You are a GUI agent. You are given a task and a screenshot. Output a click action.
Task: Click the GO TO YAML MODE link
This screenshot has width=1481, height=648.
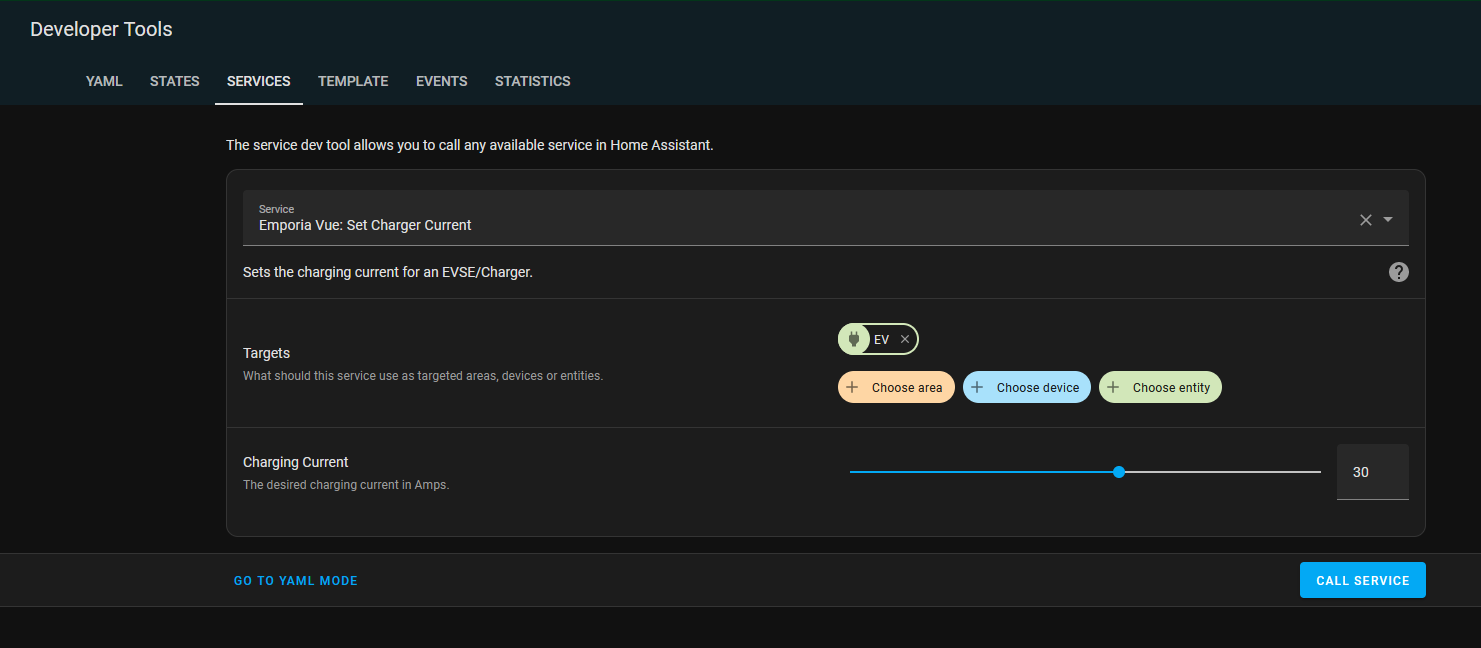(295, 580)
